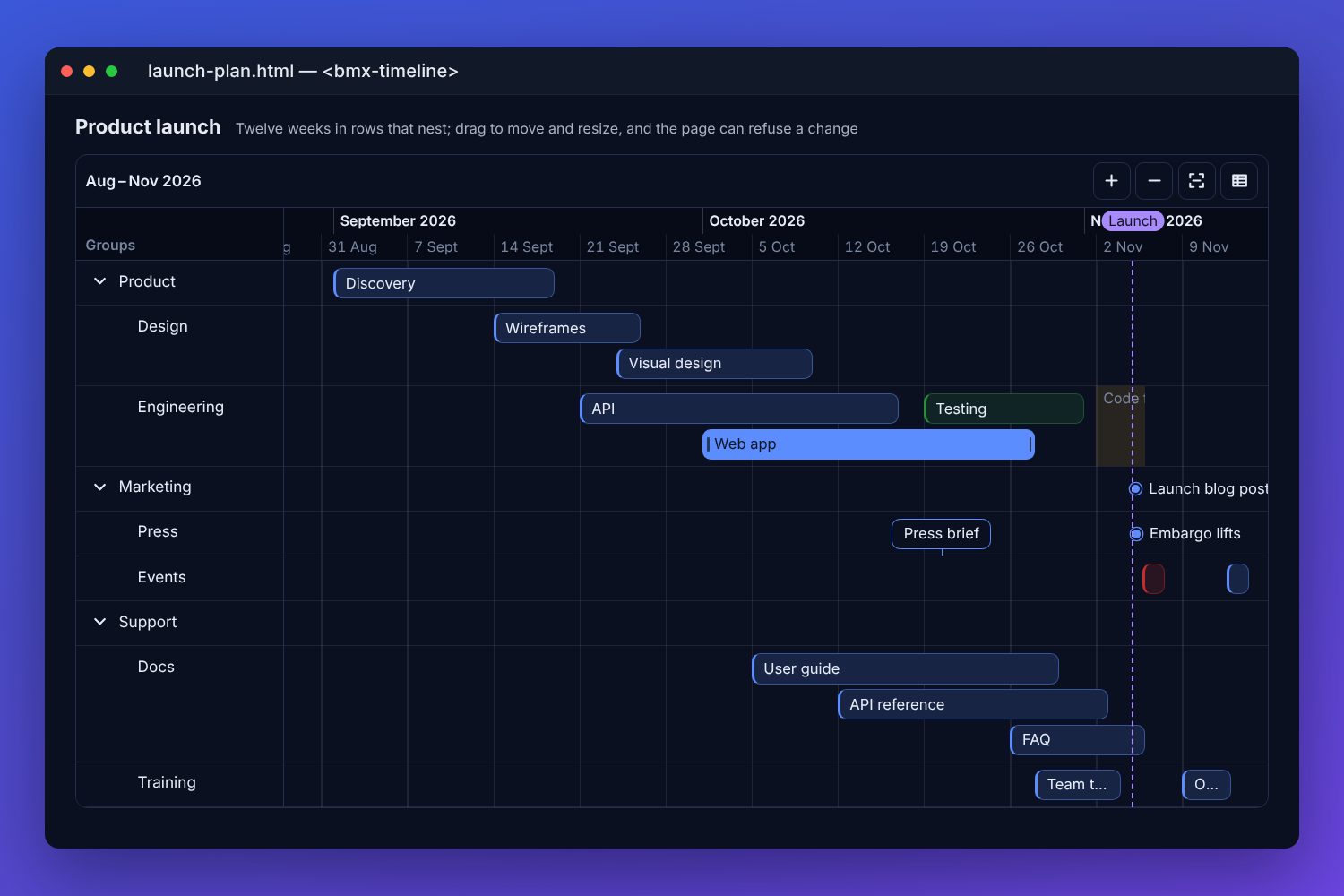This screenshot has width=1344, height=896.
Task: Select the User guide task bar
Action: pos(905,668)
